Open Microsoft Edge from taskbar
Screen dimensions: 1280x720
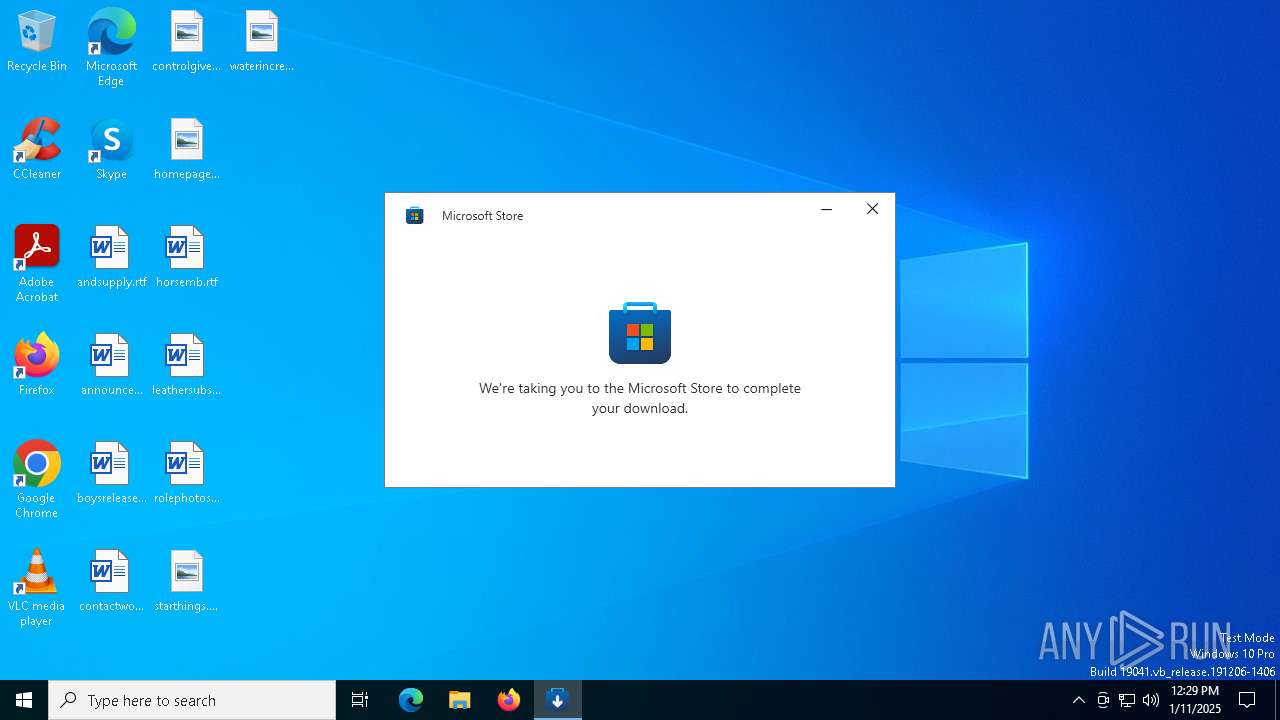coord(411,700)
